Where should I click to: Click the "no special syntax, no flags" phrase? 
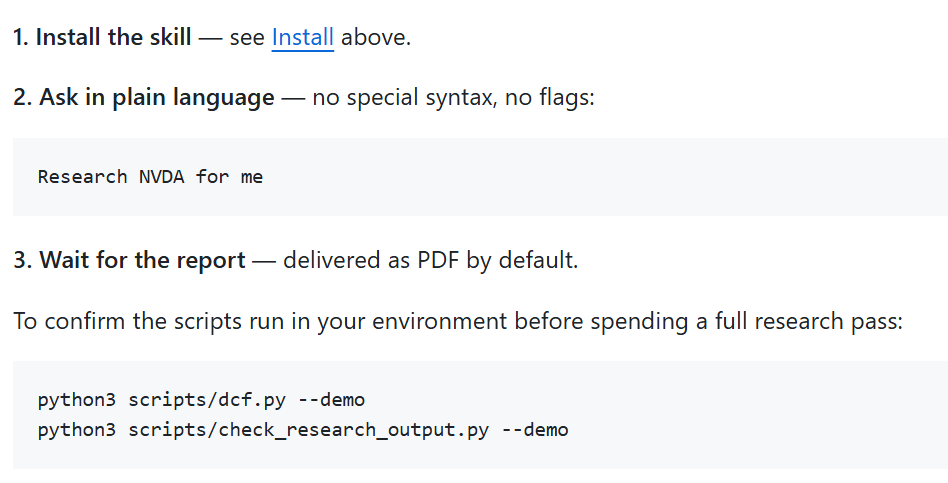[453, 97]
